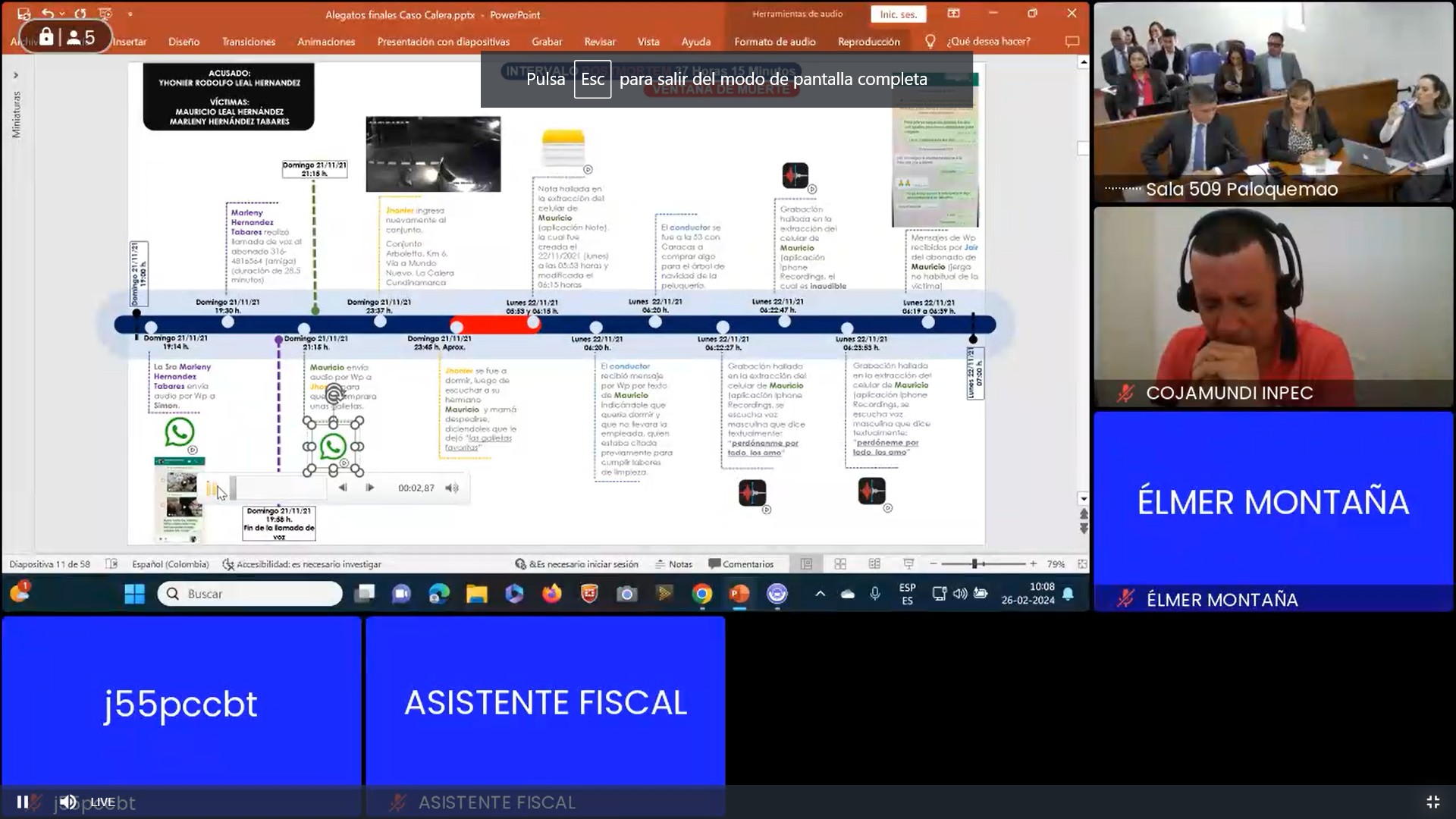Open the Vista ribbon tab

648,42
